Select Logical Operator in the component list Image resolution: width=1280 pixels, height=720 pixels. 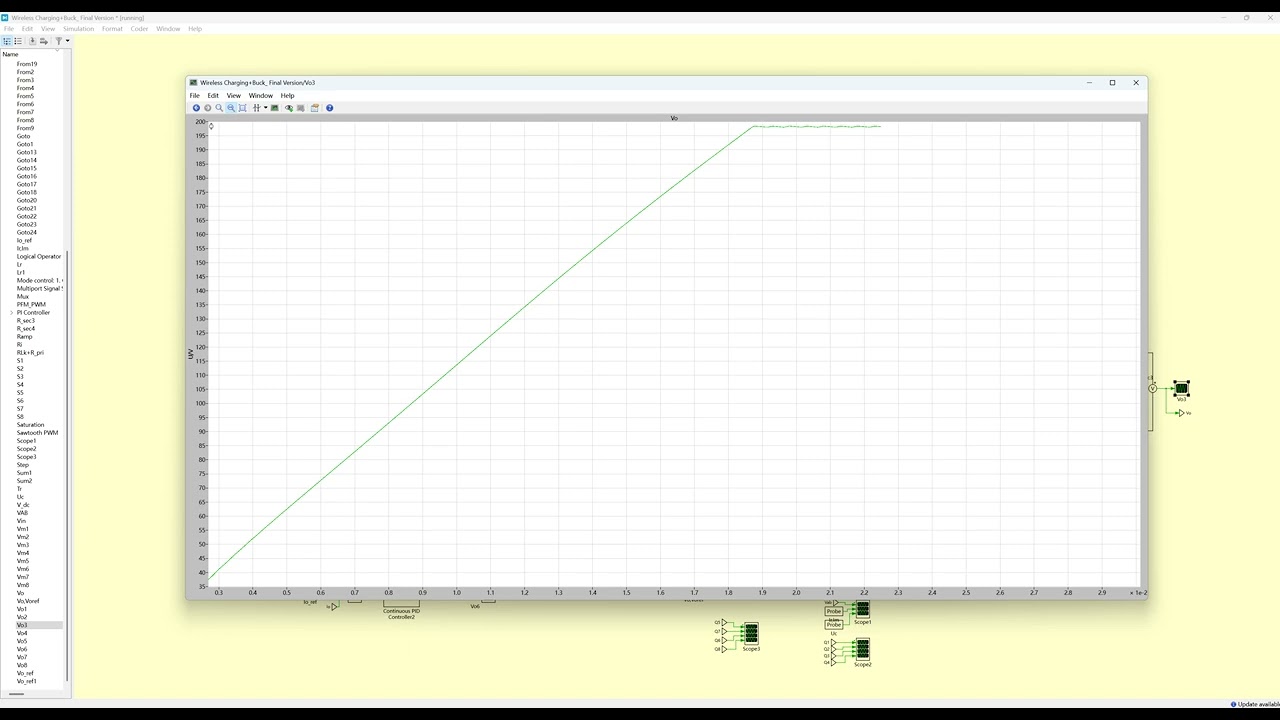pyautogui.click(x=39, y=257)
